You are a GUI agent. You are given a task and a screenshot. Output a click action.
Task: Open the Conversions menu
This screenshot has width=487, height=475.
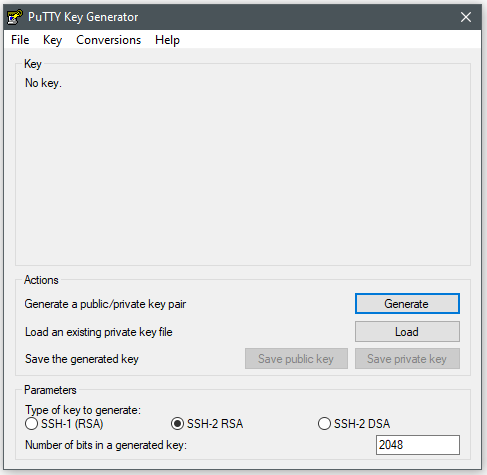pos(109,40)
